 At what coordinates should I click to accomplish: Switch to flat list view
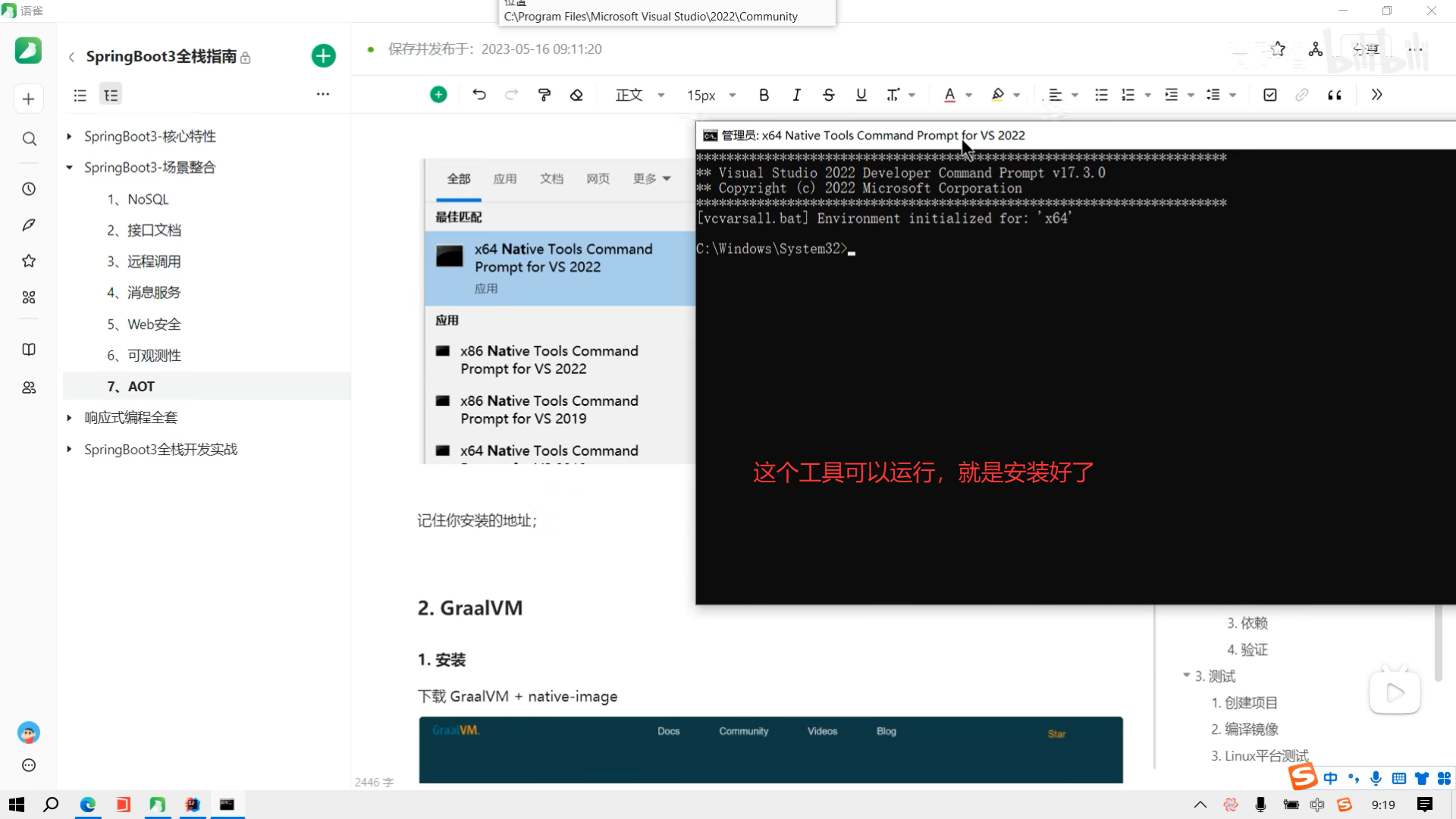tap(80, 95)
